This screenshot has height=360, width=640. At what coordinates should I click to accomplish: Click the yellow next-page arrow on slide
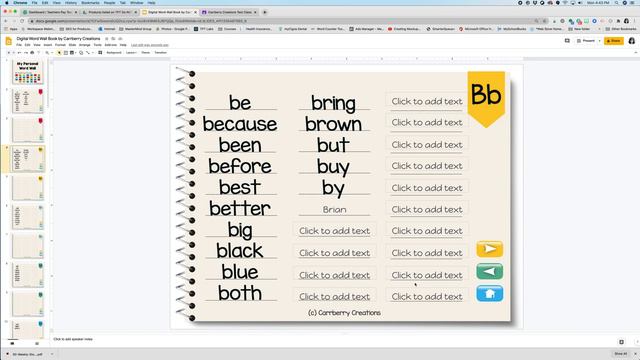[x=489, y=249]
